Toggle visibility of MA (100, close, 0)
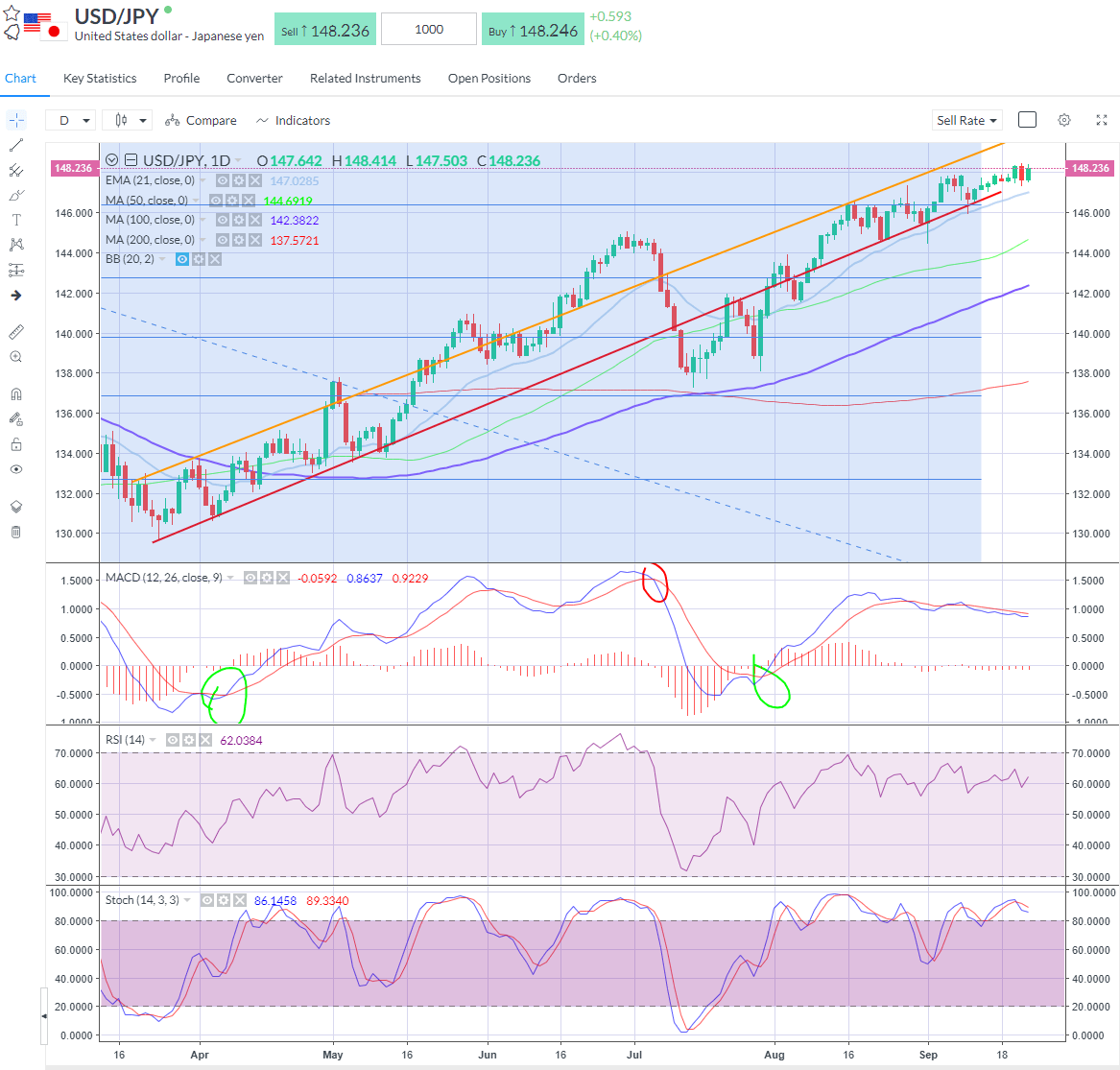Viewport: 1120px width, 1070px height. point(223,220)
